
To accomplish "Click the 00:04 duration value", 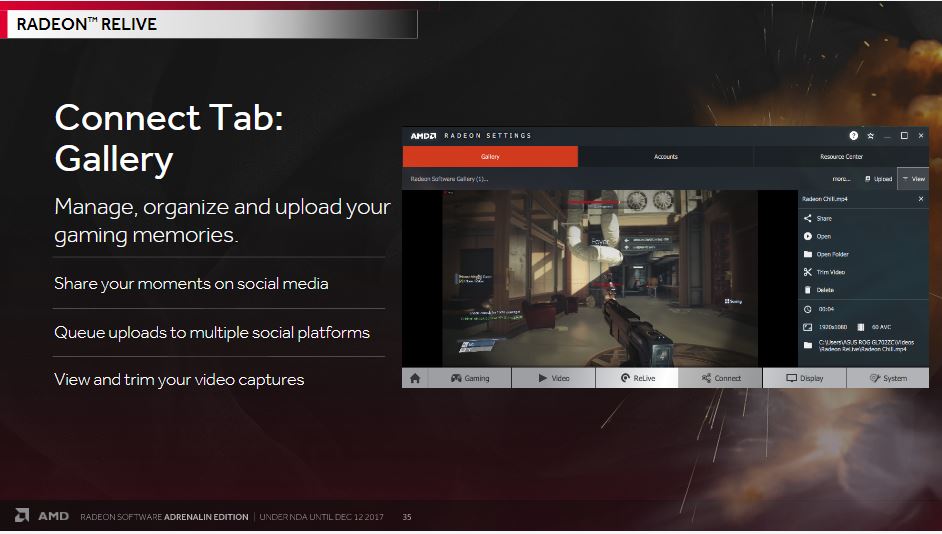I will (x=826, y=309).
